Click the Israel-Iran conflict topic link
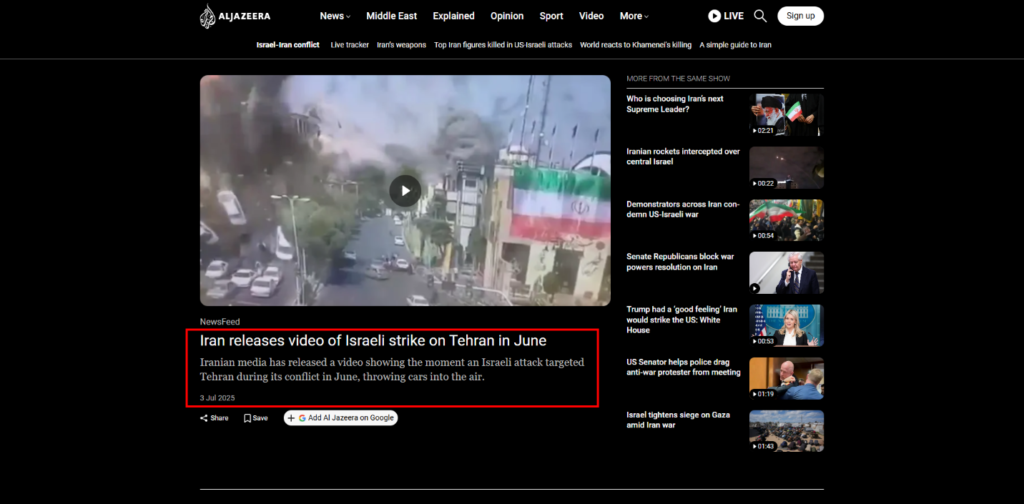The height and width of the screenshot is (504, 1024). 288,45
